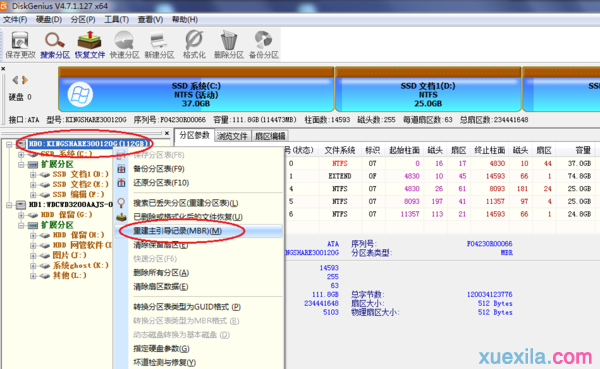Launch the 恢复文件 file recovery tool

(90, 45)
